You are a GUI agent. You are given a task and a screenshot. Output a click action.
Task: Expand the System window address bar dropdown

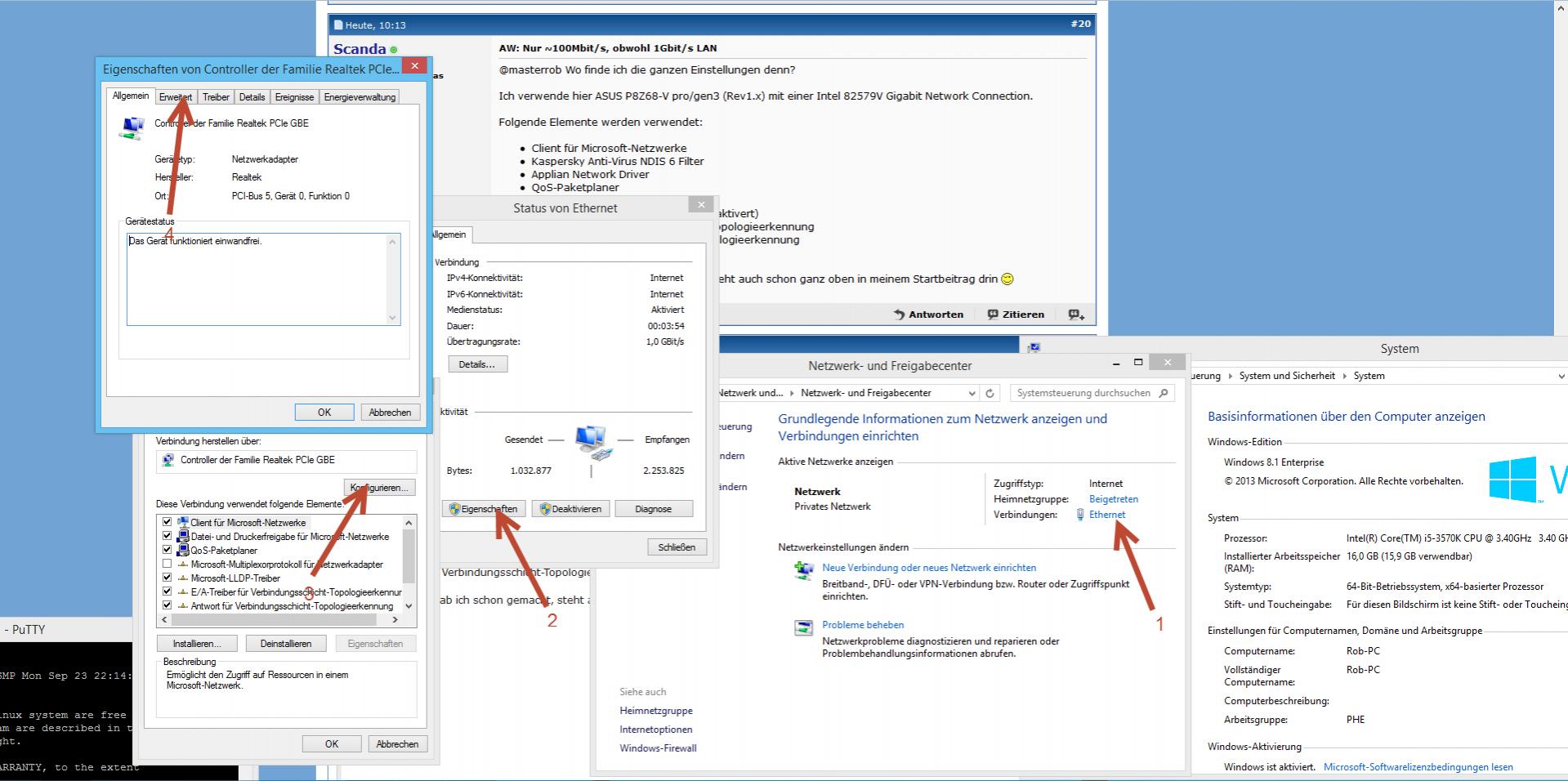(x=1561, y=377)
